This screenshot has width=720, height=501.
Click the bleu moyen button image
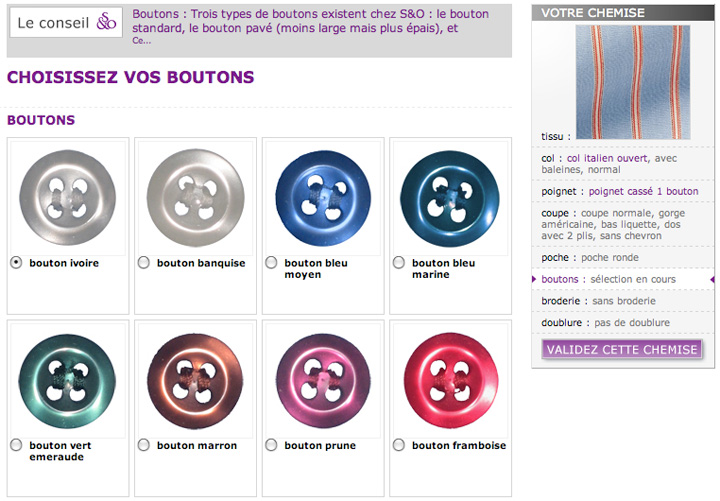(x=323, y=198)
